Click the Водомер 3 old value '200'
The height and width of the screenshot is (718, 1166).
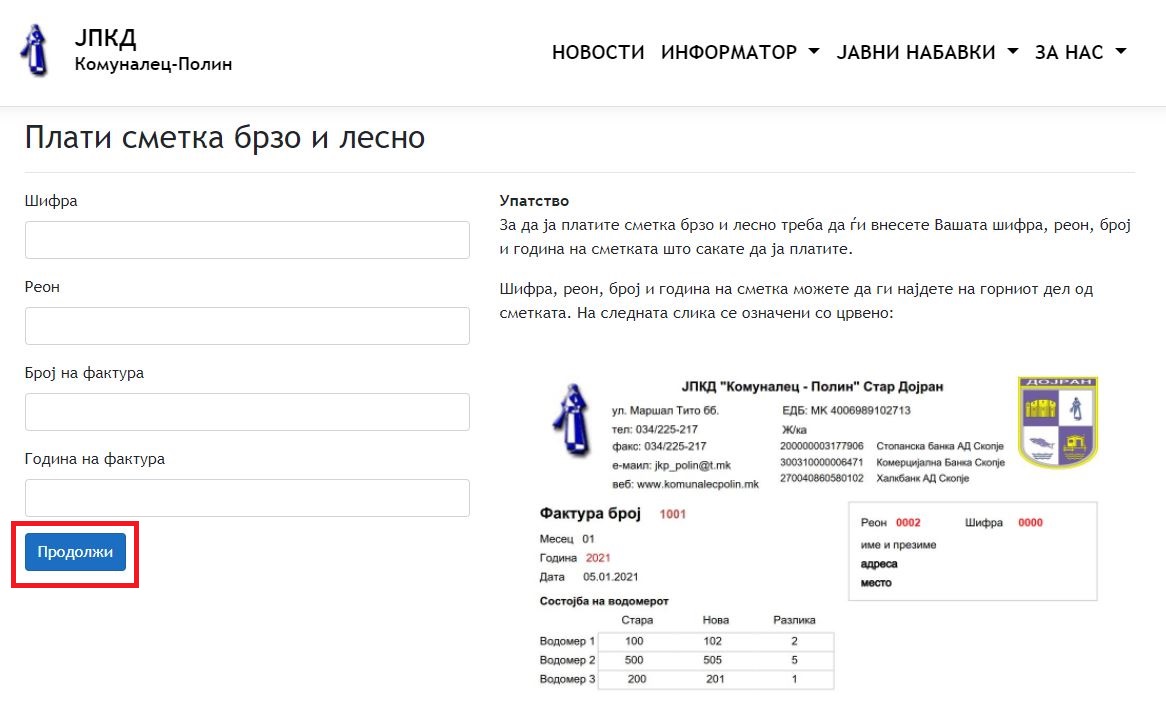click(637, 679)
